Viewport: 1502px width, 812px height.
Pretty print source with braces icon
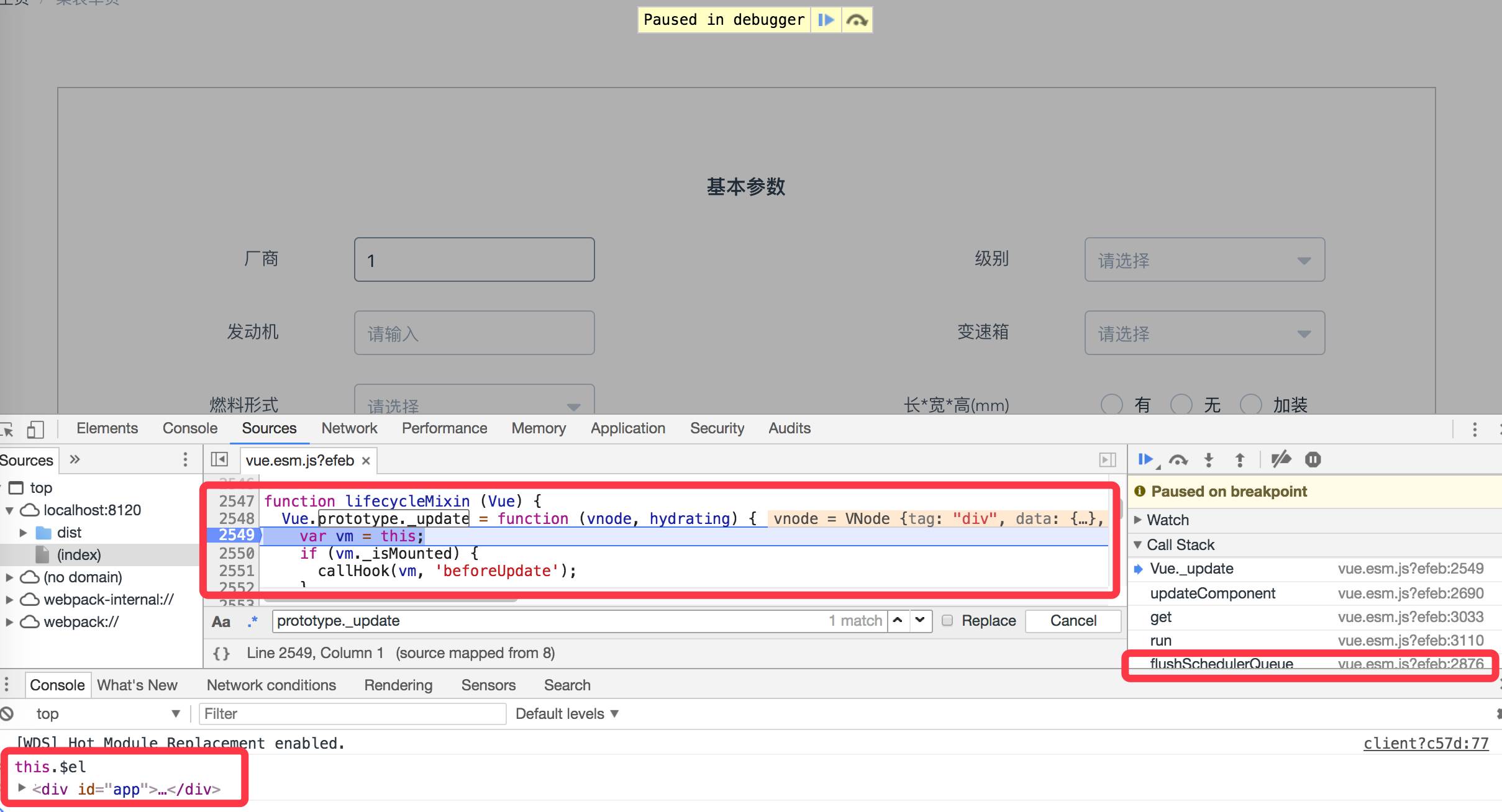221,653
